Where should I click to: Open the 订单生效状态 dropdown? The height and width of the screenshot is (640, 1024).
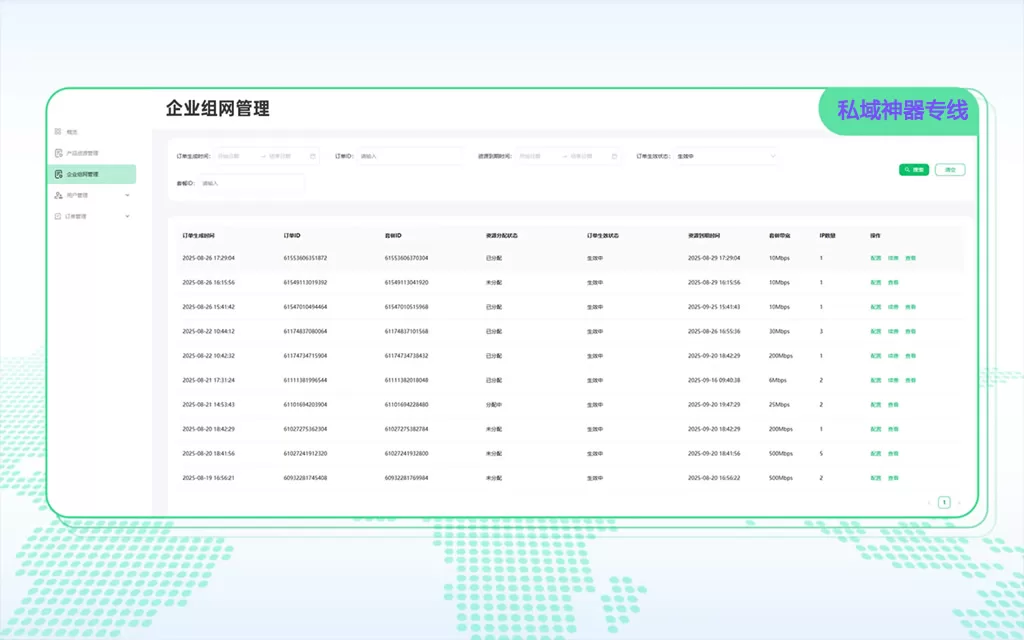[x=725, y=156]
